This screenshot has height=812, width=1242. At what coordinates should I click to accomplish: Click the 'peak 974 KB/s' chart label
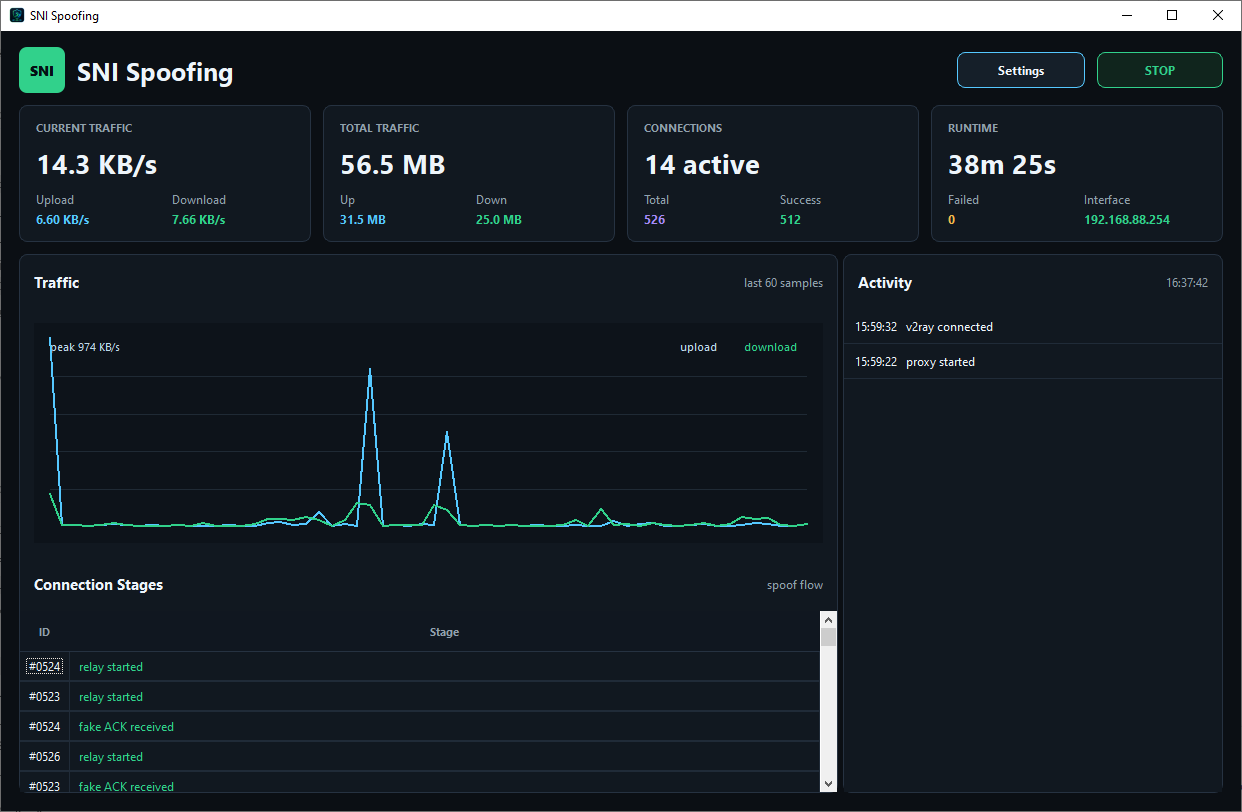click(x=85, y=347)
